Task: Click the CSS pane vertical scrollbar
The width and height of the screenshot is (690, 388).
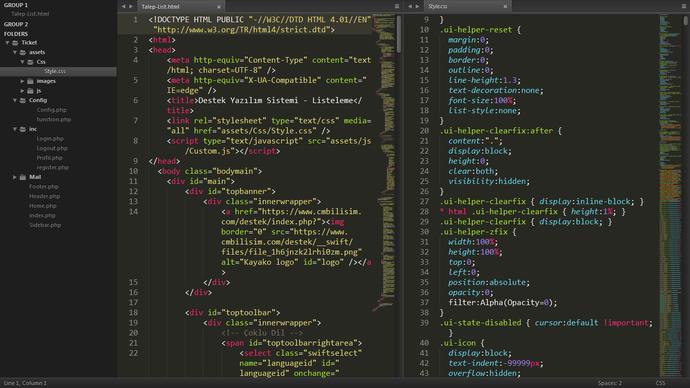Action: pos(686,20)
